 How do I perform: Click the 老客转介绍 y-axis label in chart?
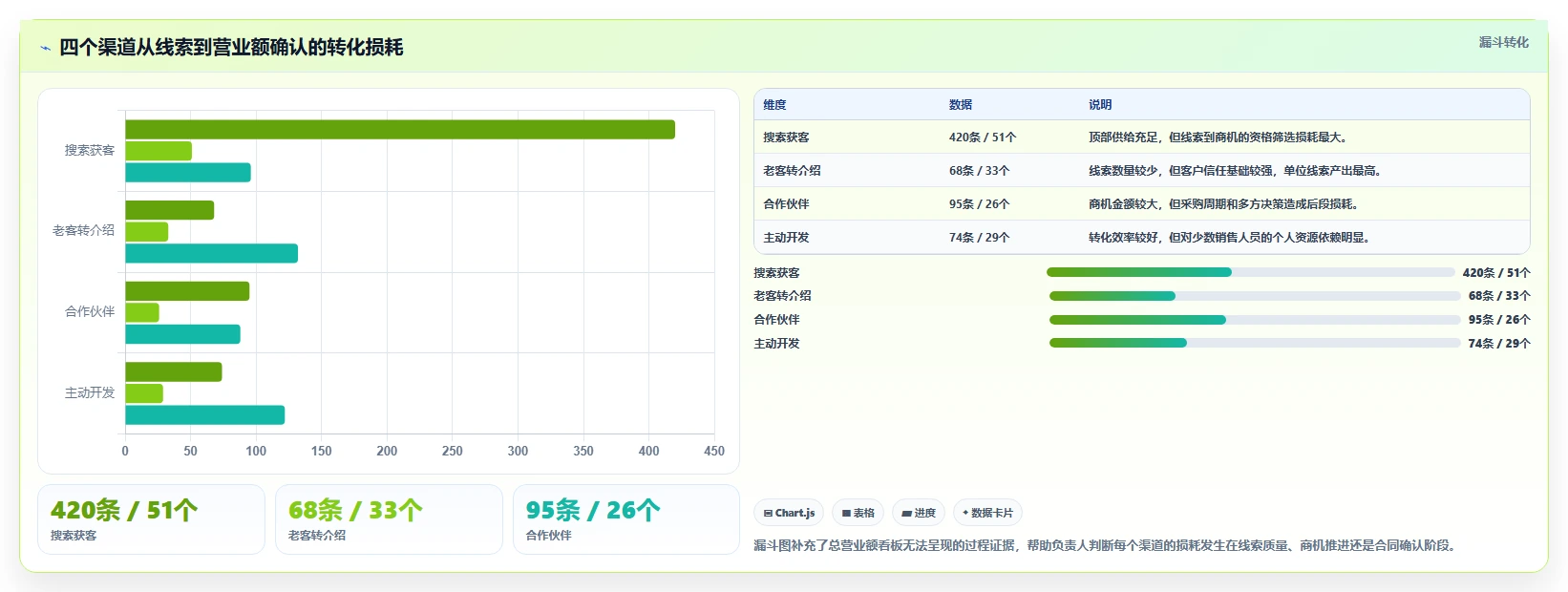tap(84, 231)
